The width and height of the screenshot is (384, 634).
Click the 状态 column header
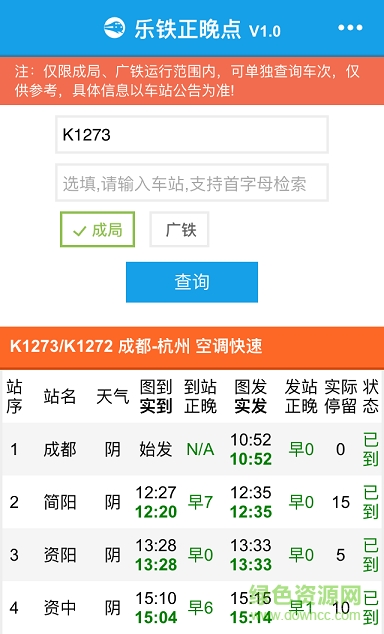[x=370, y=396]
